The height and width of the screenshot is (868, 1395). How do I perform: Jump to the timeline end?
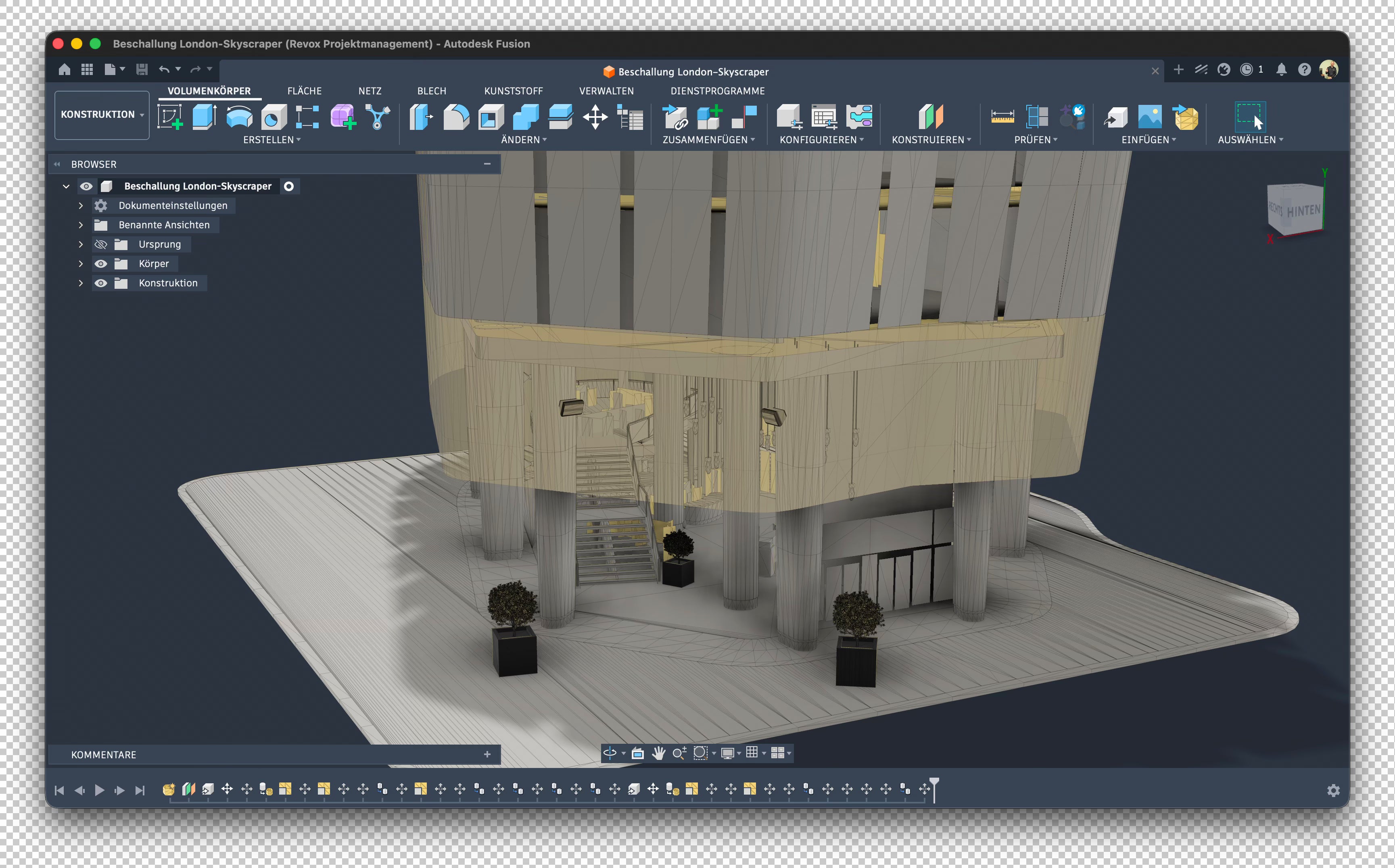click(140, 791)
